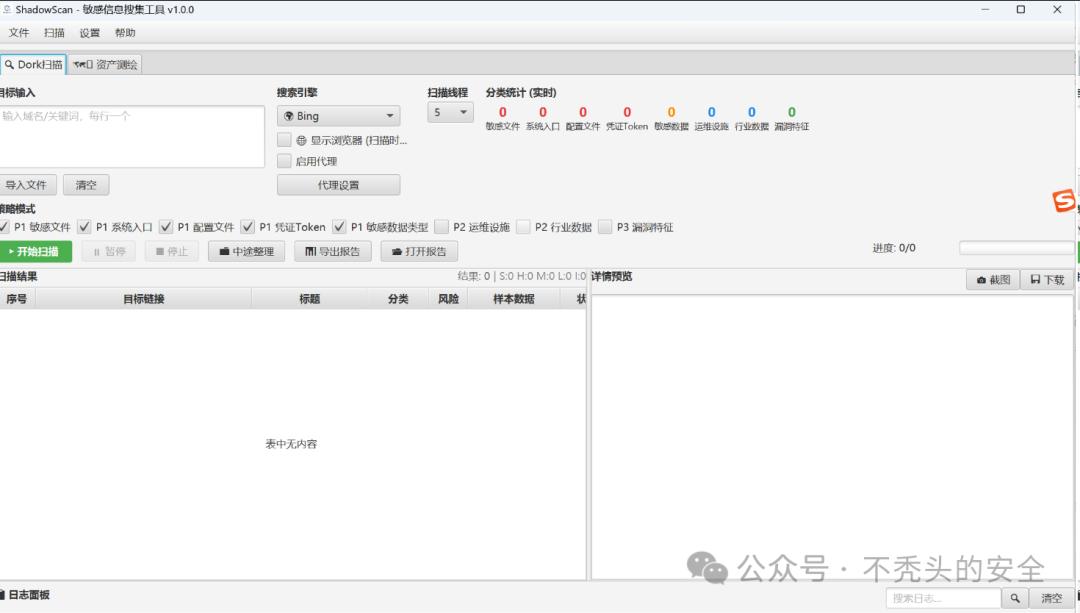This screenshot has width=1080, height=613.
Task: Sort by 目标链接 column header
Action: coord(143,299)
